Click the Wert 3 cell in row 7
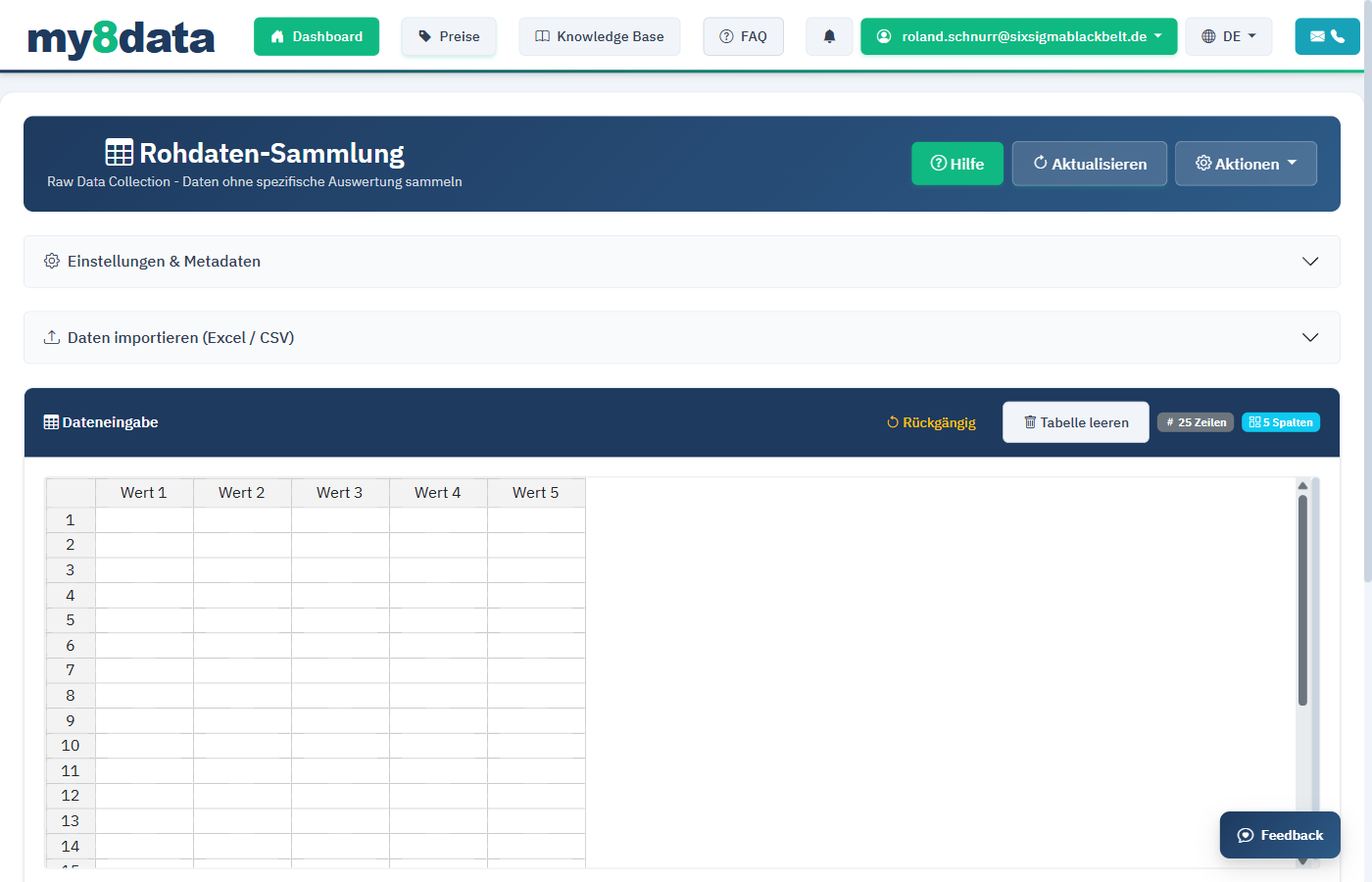 point(340,670)
